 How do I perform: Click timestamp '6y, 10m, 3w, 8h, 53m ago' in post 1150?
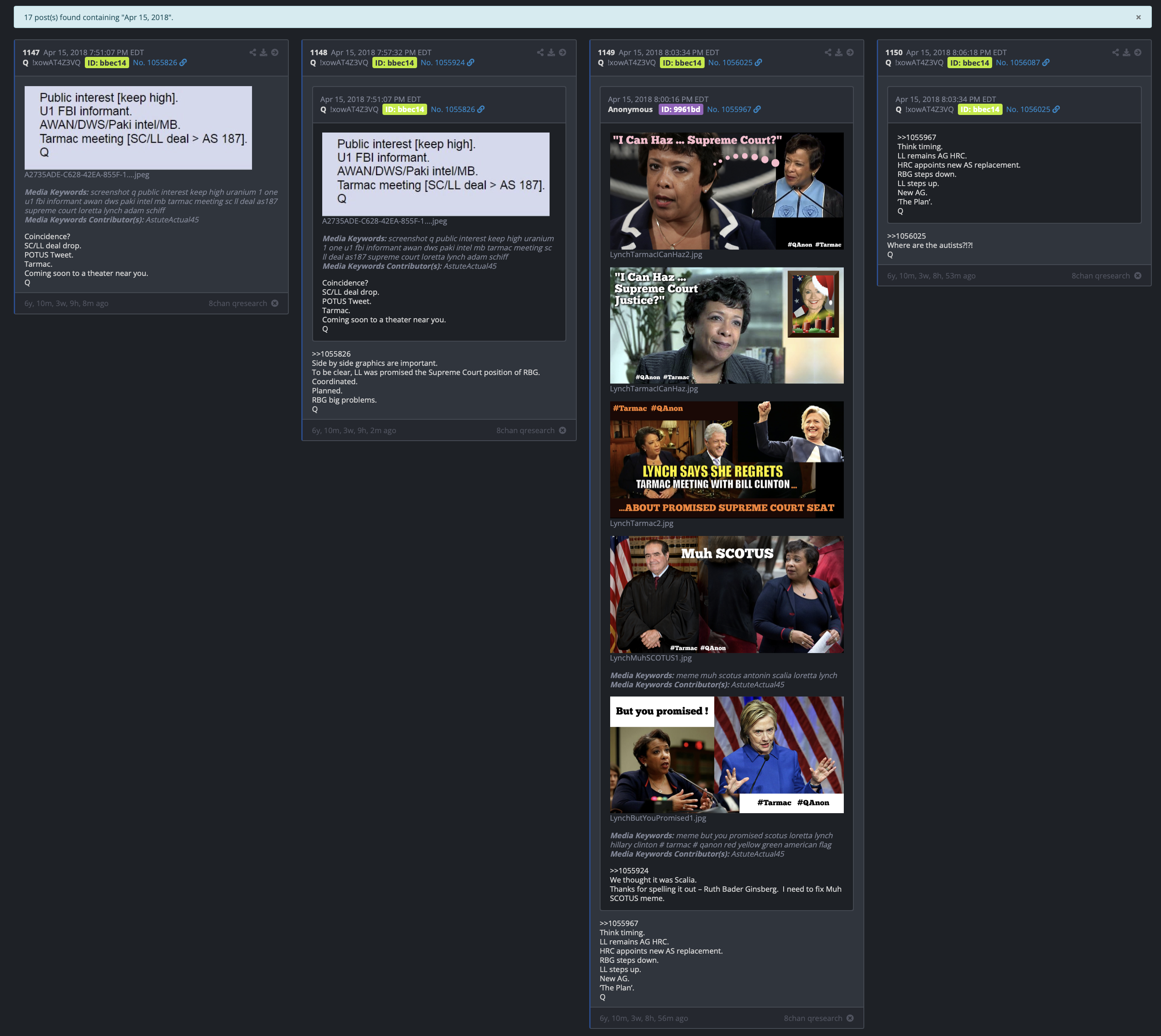tap(931, 276)
